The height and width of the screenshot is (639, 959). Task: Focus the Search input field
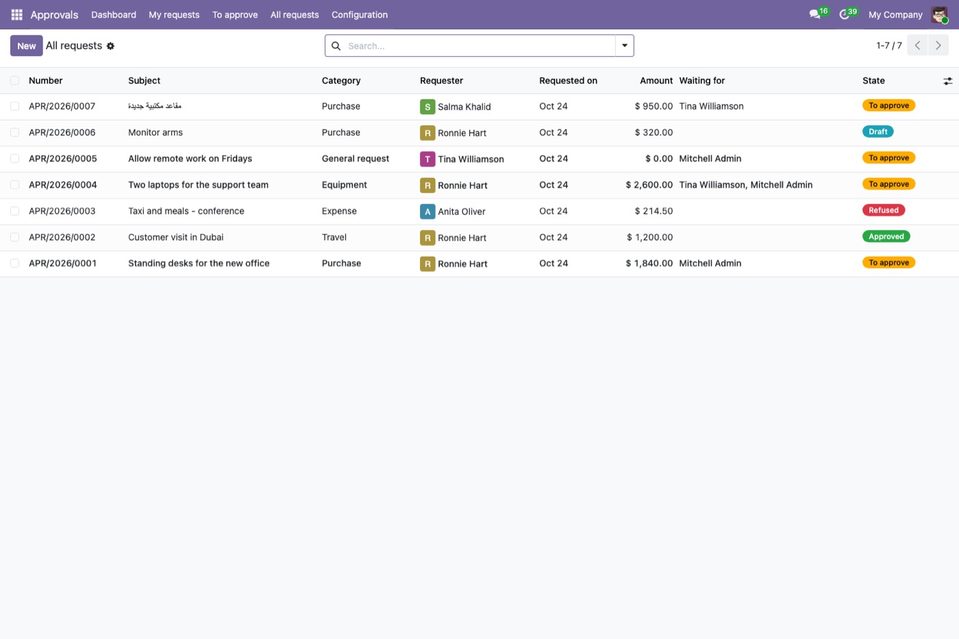point(479,46)
